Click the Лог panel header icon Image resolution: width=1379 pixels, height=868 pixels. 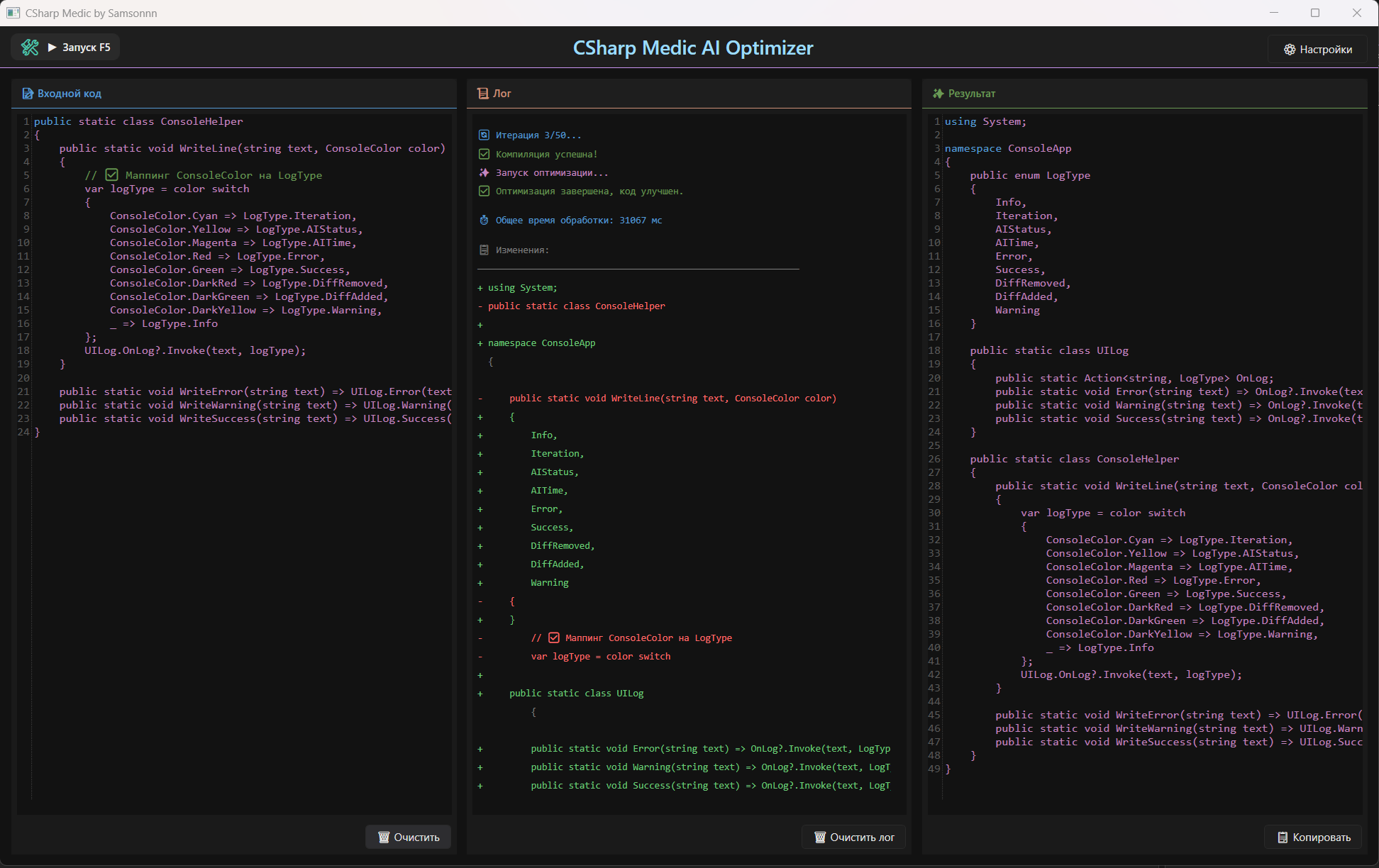pos(483,94)
